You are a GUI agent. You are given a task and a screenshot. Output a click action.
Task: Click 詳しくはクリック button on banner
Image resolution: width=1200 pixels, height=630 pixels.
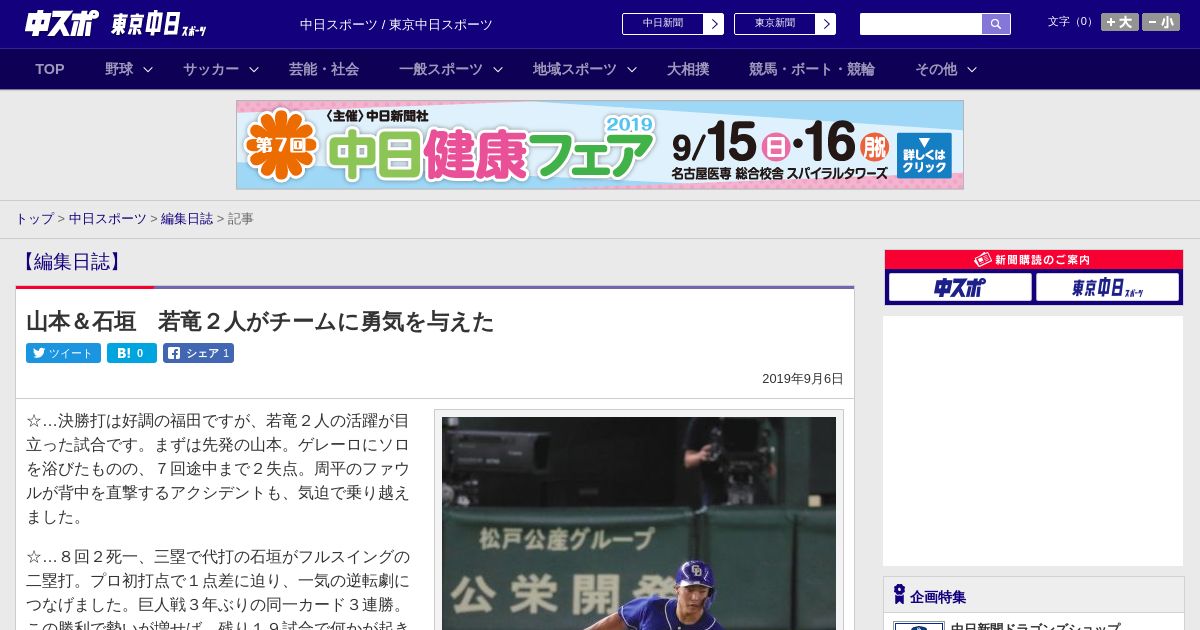point(924,155)
